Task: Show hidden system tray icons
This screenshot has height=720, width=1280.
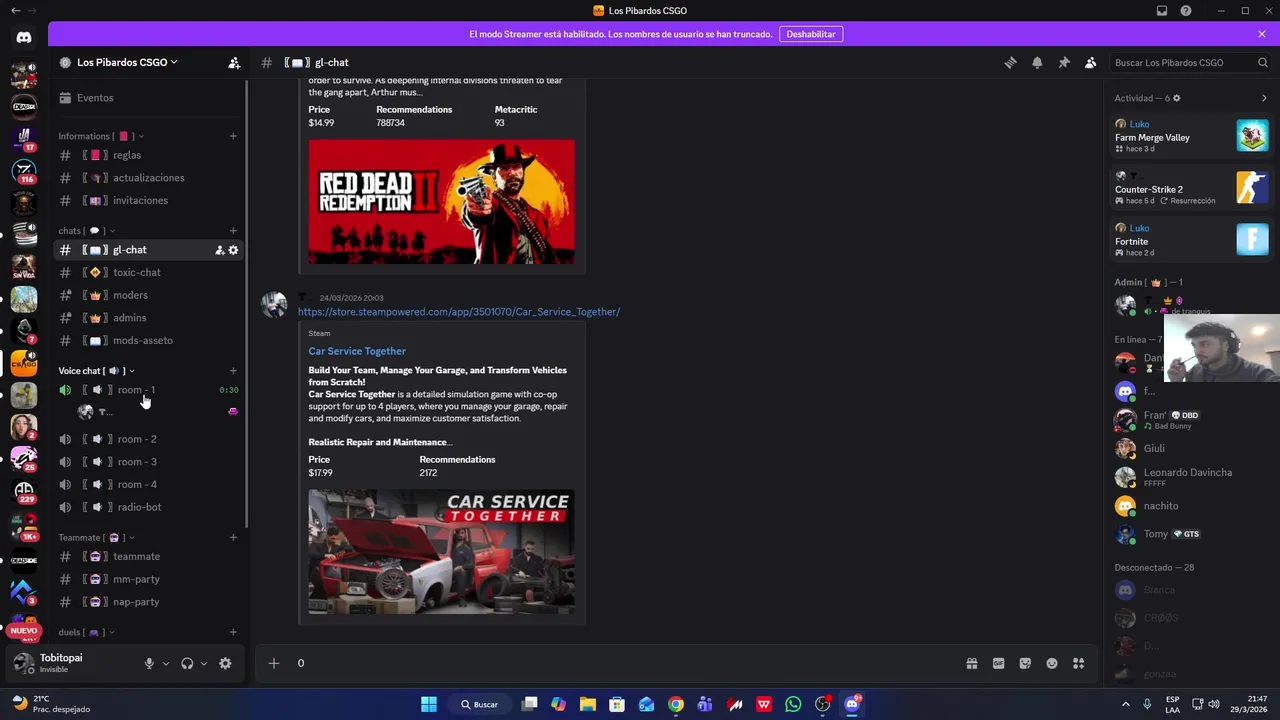Action: pyautogui.click(x=1125, y=704)
